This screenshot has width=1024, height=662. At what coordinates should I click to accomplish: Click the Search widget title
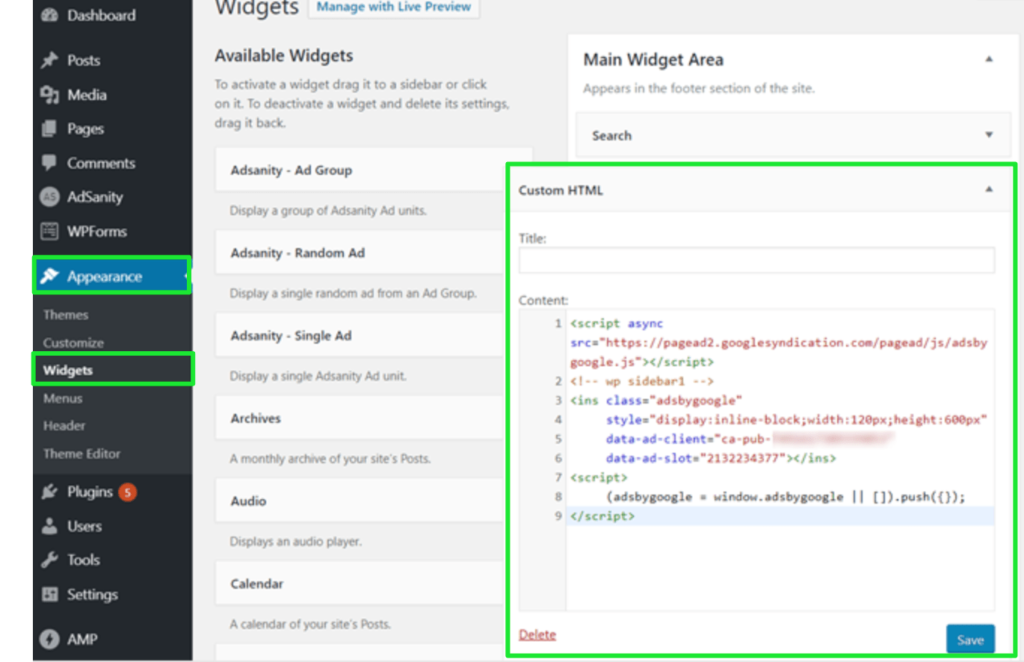(612, 136)
